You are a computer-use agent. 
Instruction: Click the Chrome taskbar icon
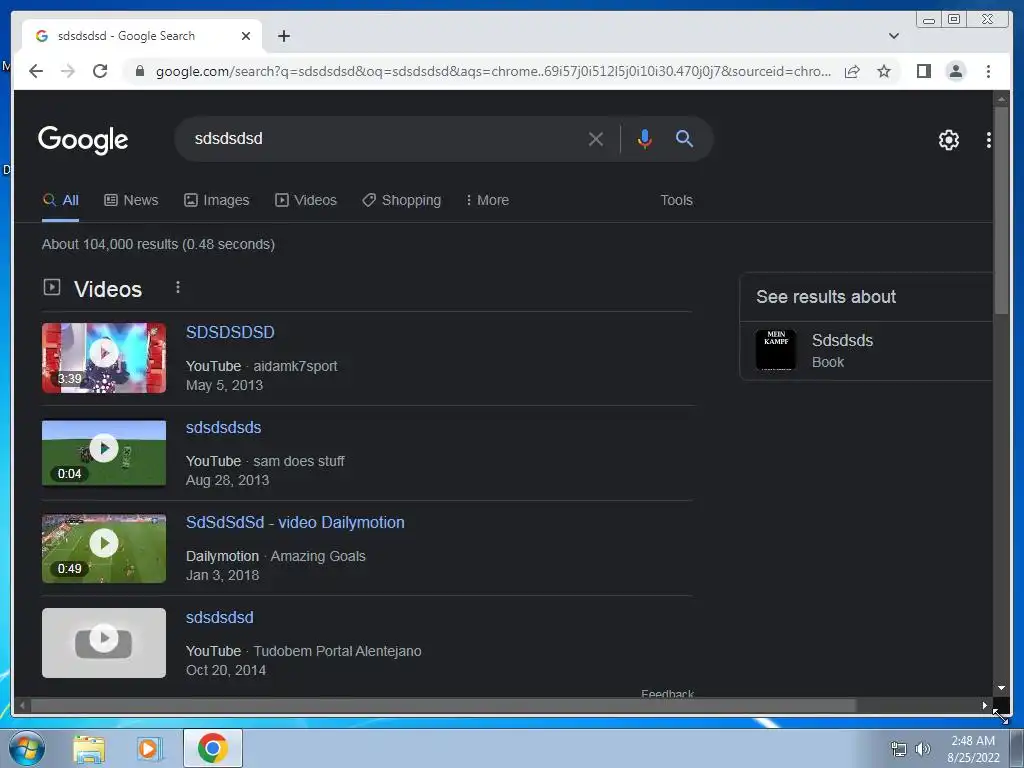[212, 748]
